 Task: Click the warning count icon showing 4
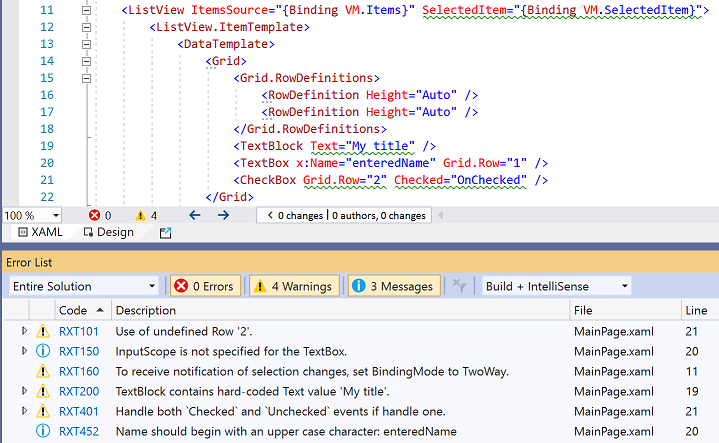[140, 215]
